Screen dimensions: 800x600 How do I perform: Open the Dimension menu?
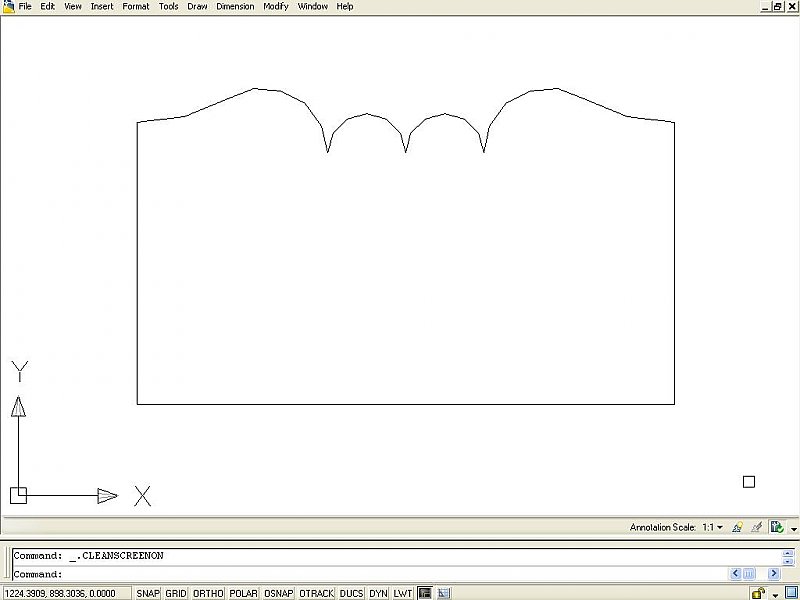(235, 7)
